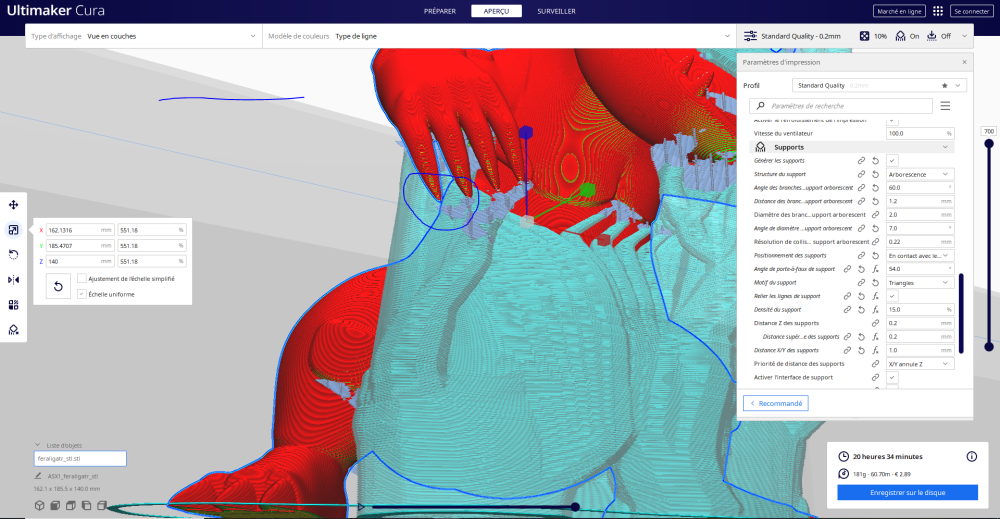1000x519 pixels.
Task: Reset the Structure du support setting
Action: (876, 174)
